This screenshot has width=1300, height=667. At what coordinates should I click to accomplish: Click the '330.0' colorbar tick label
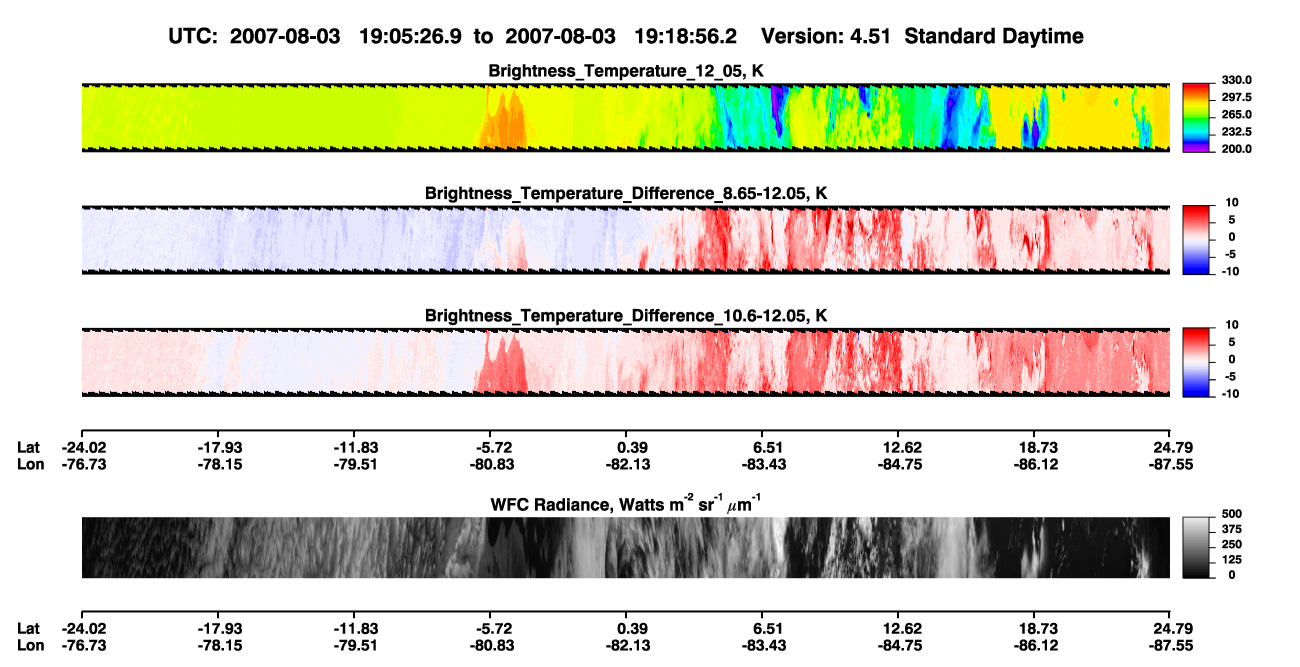1235,81
